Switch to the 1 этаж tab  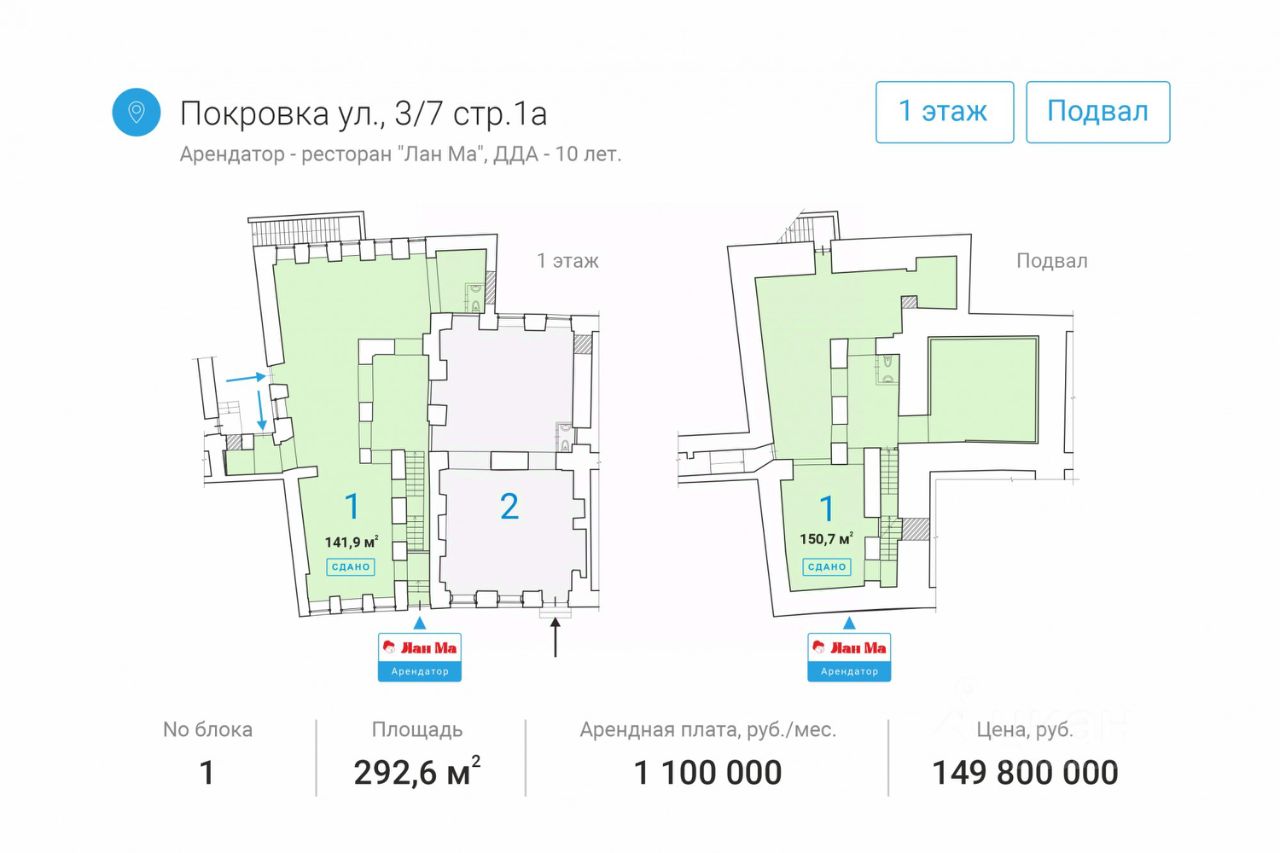[x=945, y=112]
